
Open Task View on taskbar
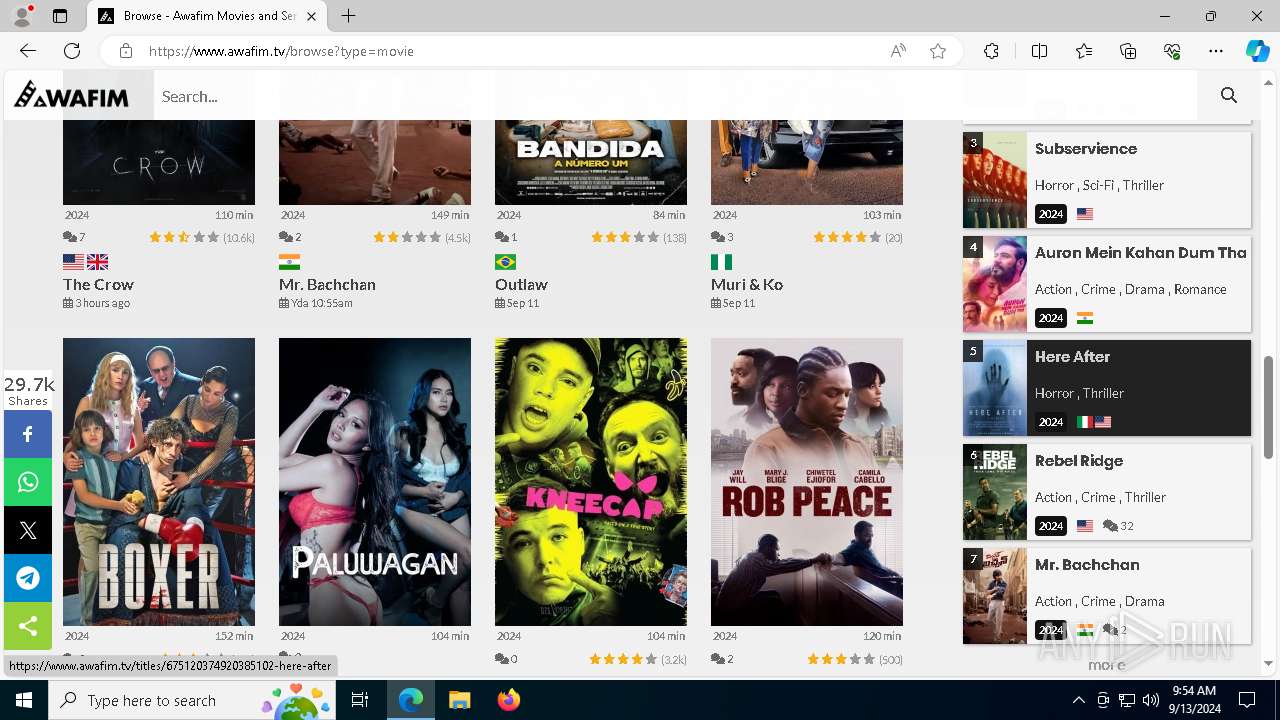tap(360, 700)
